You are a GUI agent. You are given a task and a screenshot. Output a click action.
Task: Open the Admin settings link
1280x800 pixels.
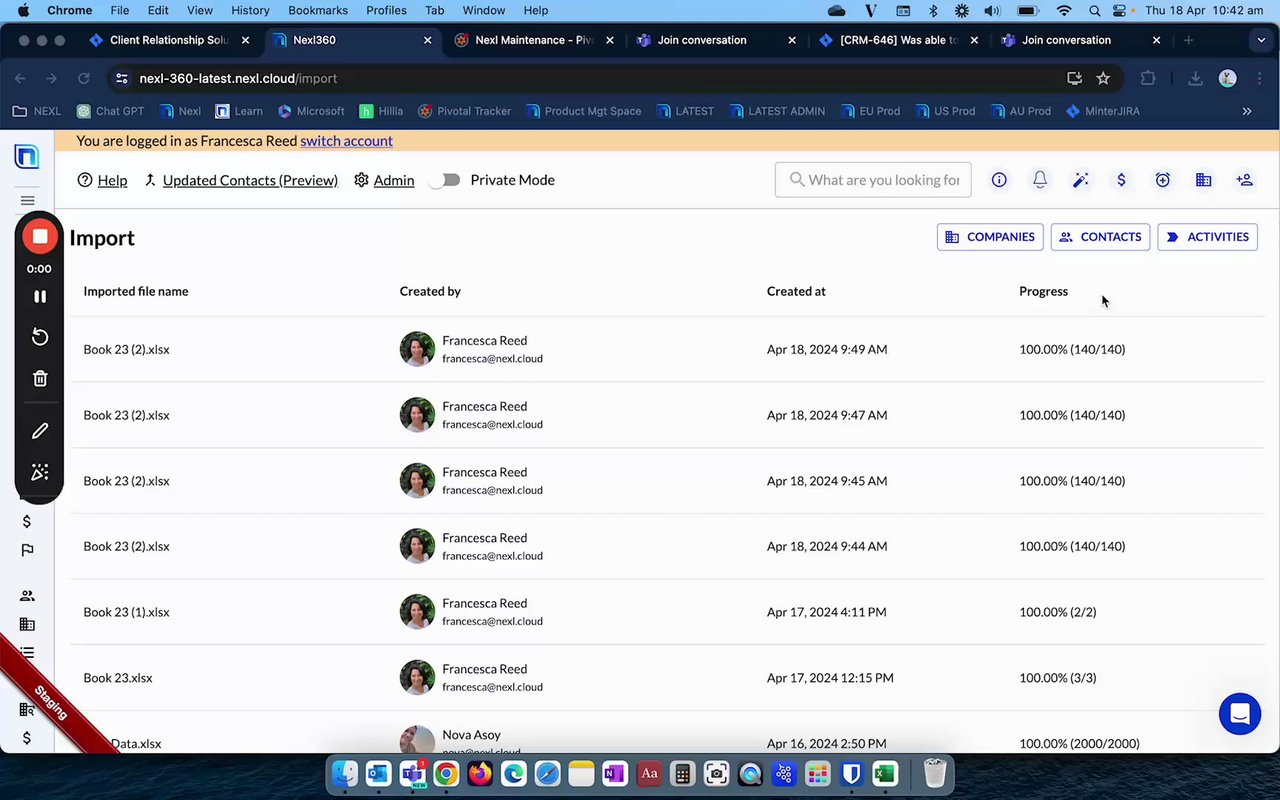click(384, 180)
